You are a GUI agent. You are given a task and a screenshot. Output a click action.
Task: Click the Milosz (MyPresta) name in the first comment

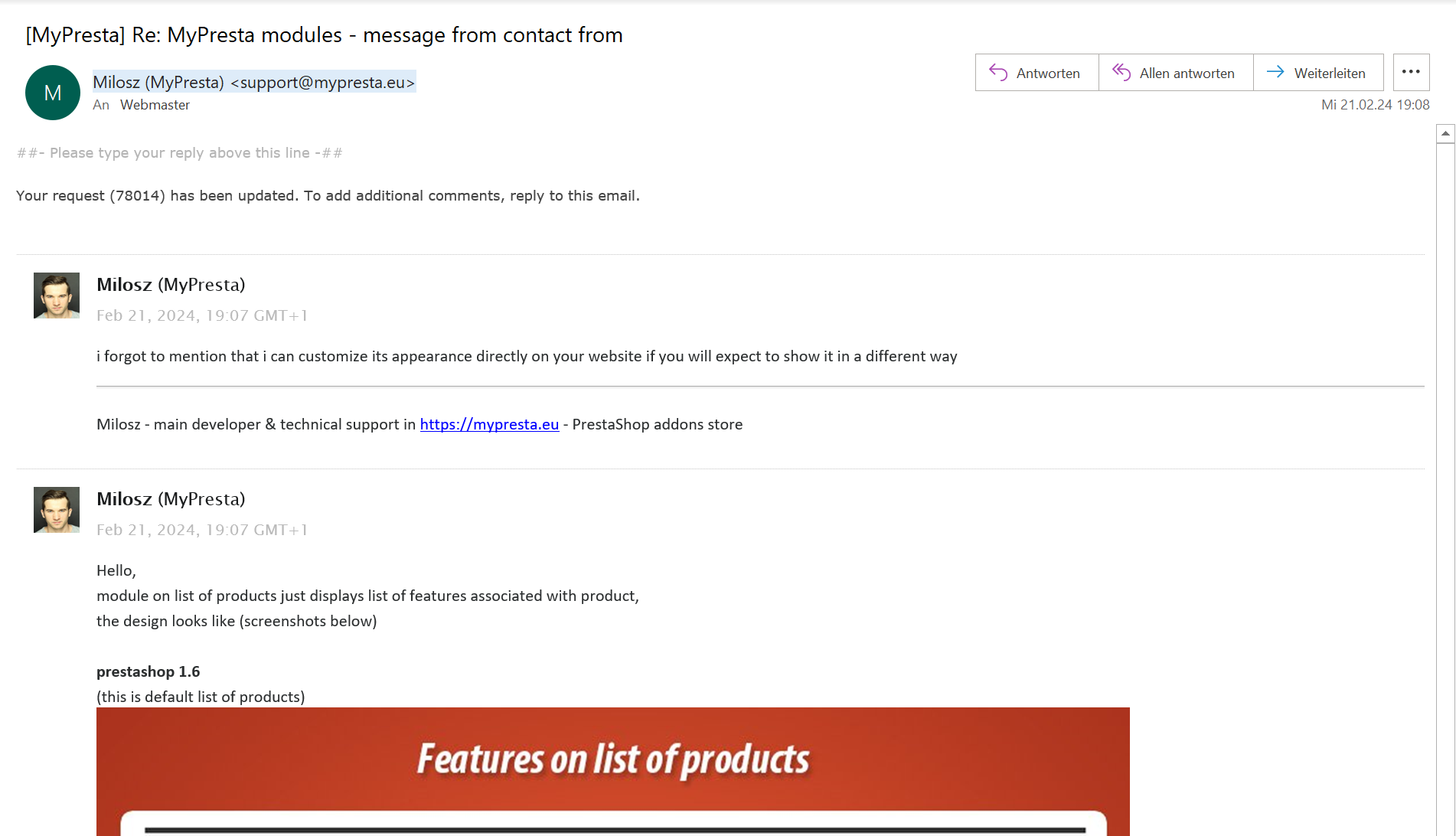pyautogui.click(x=171, y=285)
